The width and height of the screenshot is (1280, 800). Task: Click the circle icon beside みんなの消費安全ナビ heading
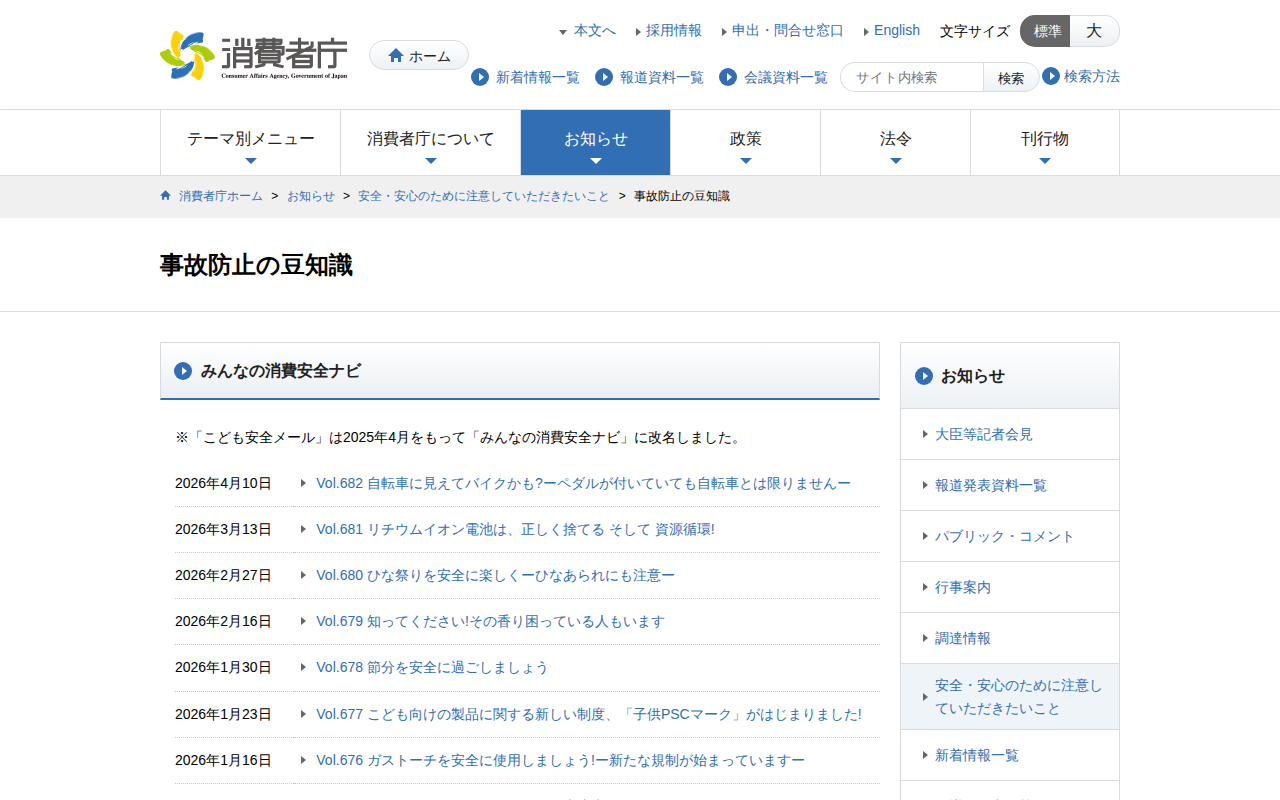tap(183, 371)
